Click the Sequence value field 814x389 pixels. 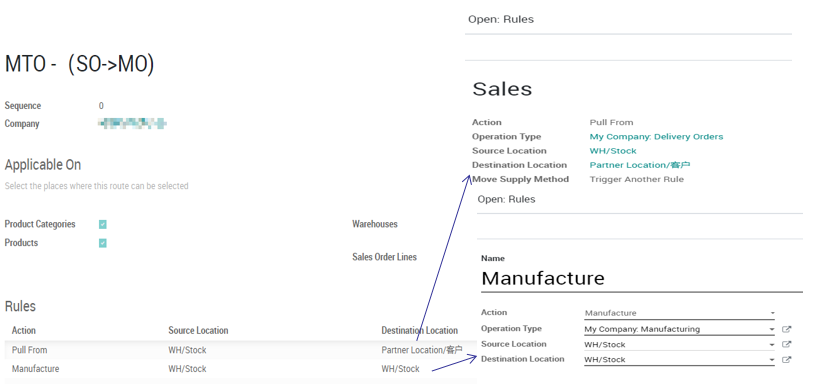101,106
